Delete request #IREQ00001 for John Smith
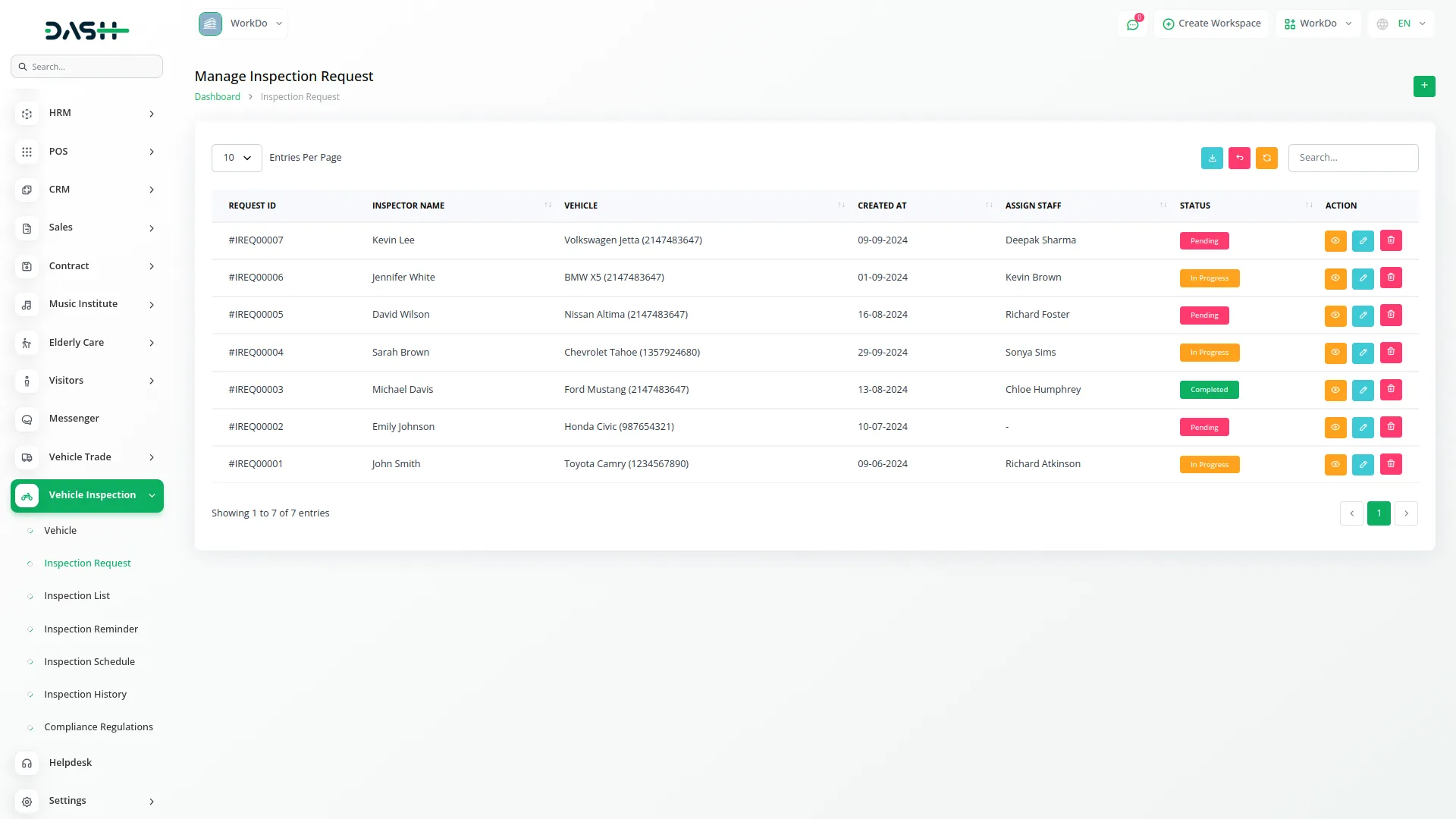This screenshot has height=819, width=1456. click(x=1391, y=464)
